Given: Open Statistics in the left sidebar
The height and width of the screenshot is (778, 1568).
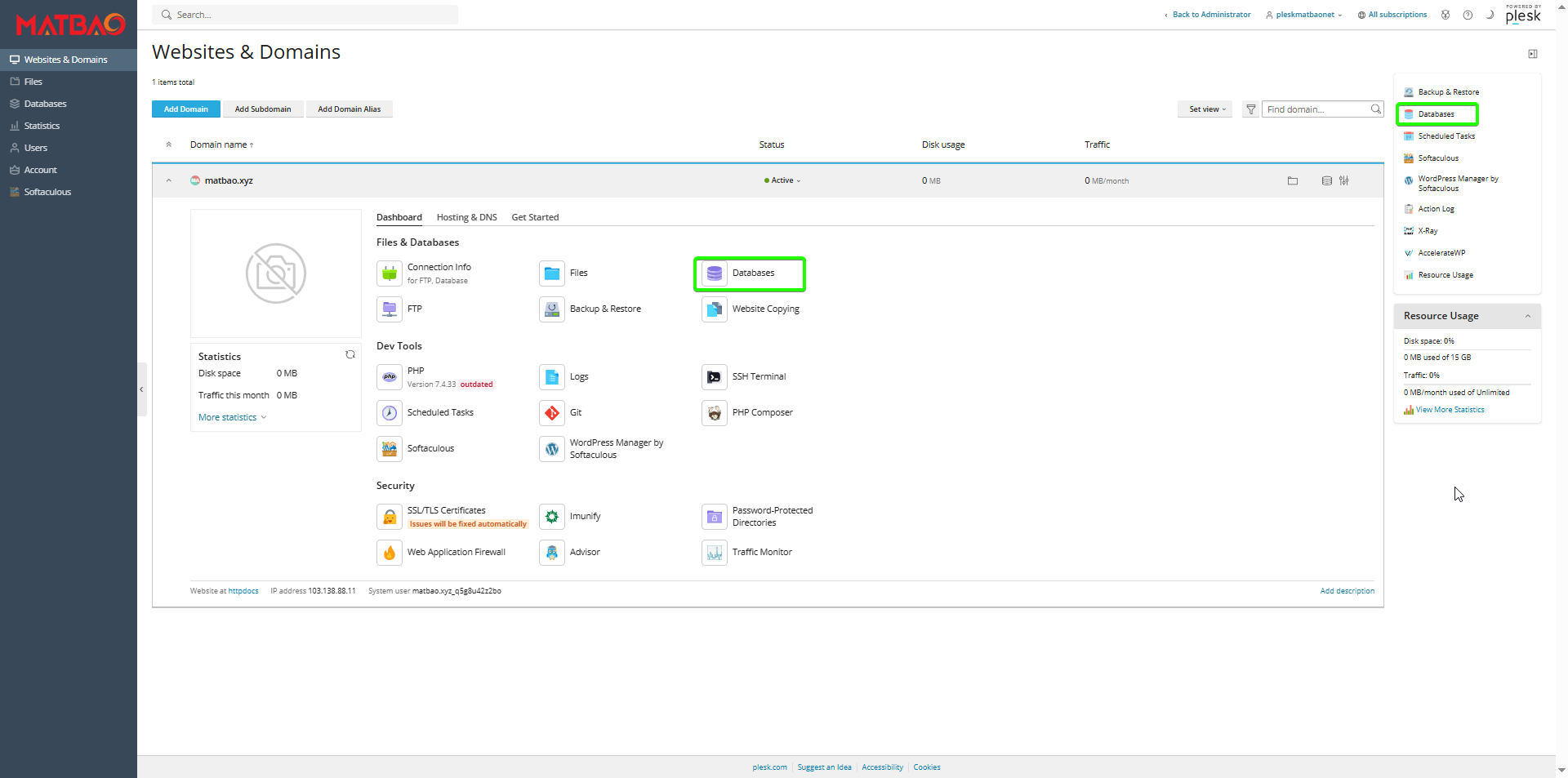Looking at the screenshot, I should [42, 126].
